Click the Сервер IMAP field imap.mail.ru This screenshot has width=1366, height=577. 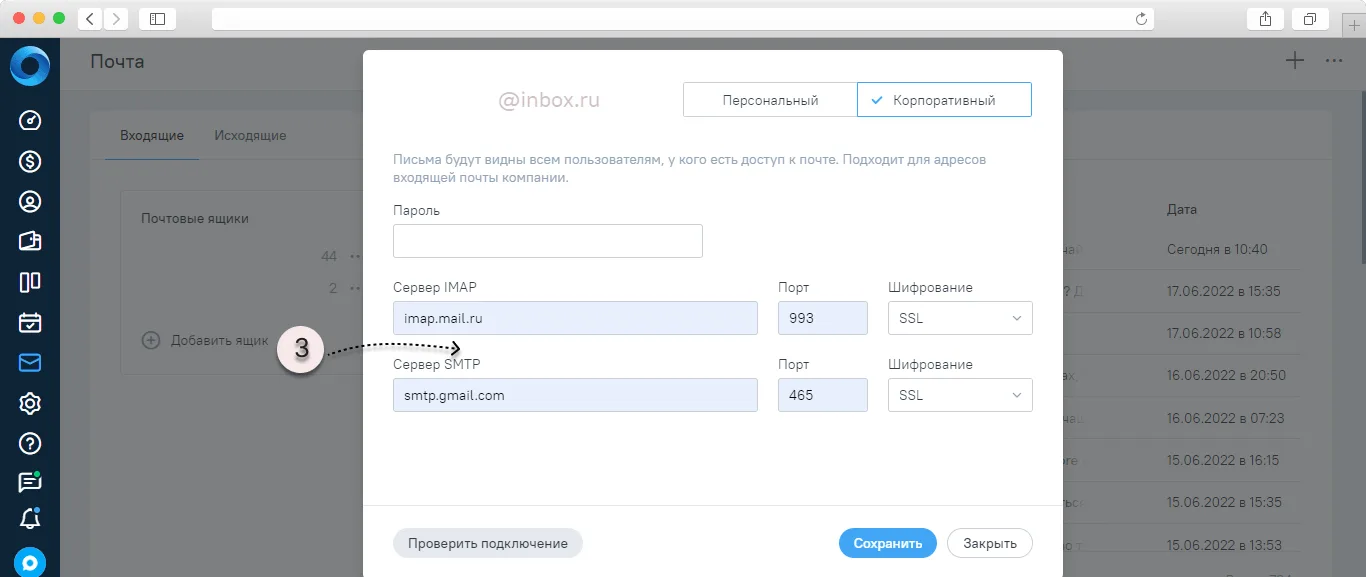(x=576, y=318)
